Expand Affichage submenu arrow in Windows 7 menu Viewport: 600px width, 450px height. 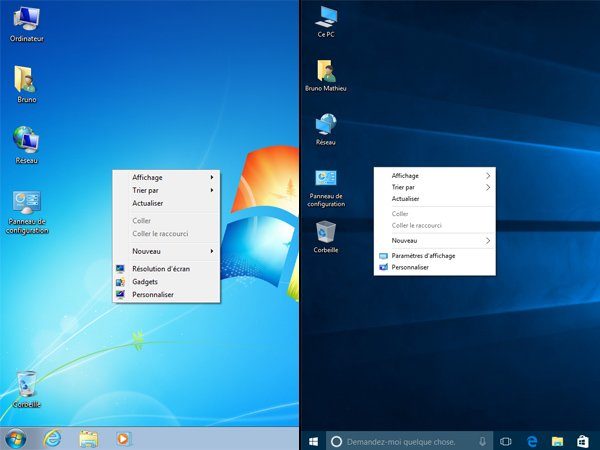(212, 177)
